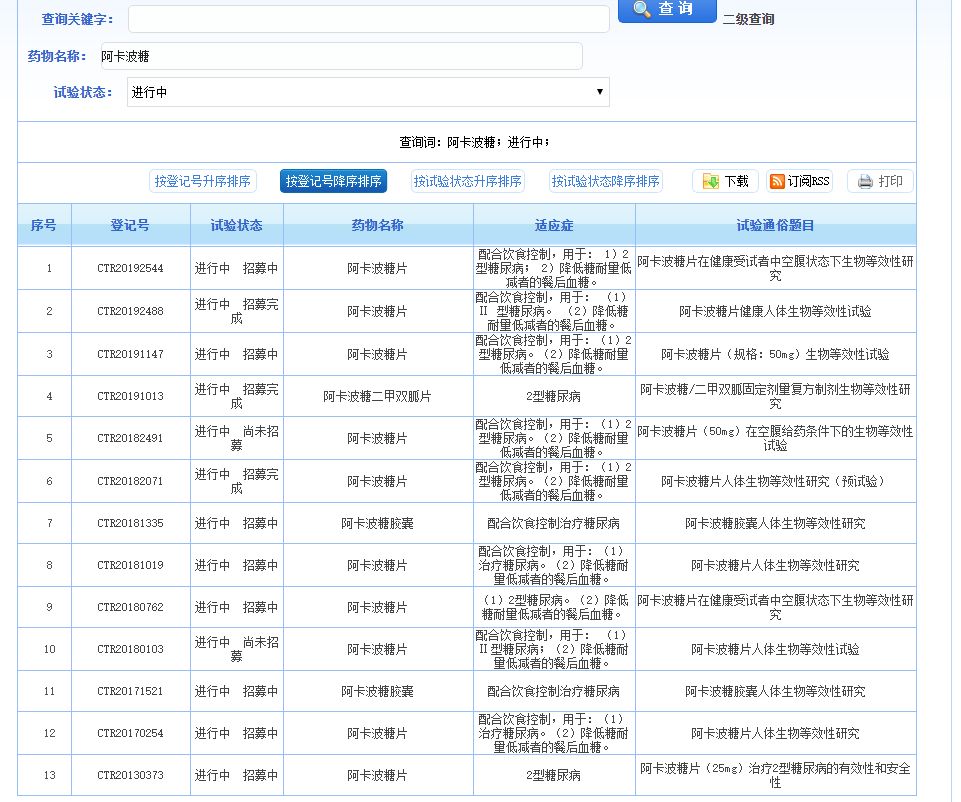Screen dimensions: 961x802
Task: Click indication 配合饮食控制治疗糖尿病 in row 7
Action: pos(553,523)
